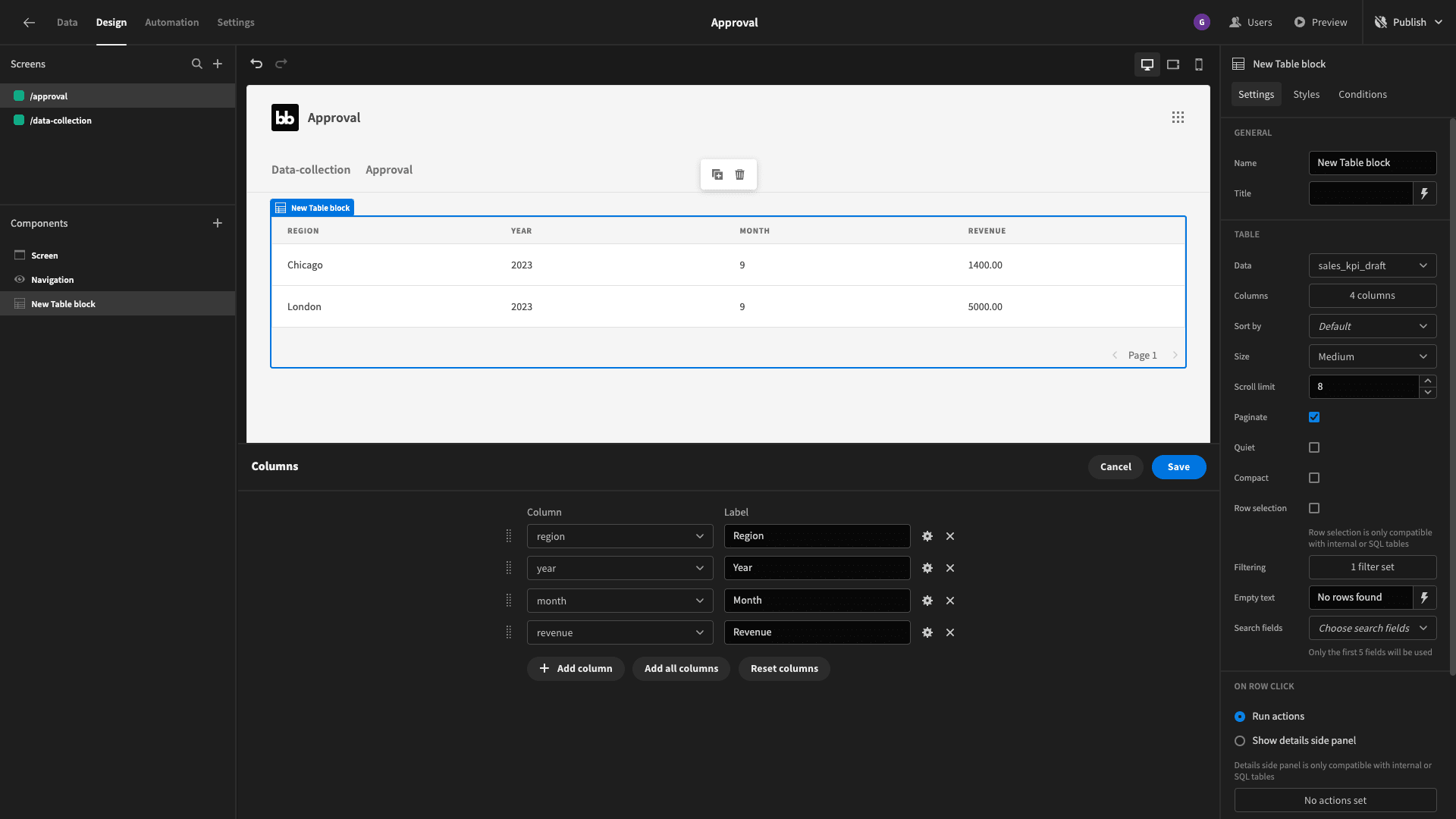Switch to tablet preview icon

coord(1173,64)
